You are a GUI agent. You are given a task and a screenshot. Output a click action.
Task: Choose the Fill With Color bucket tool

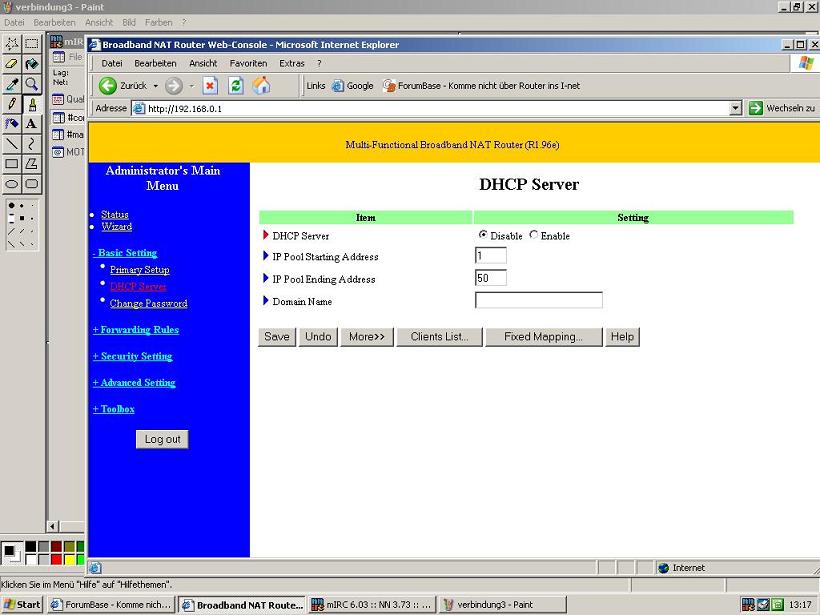32,64
